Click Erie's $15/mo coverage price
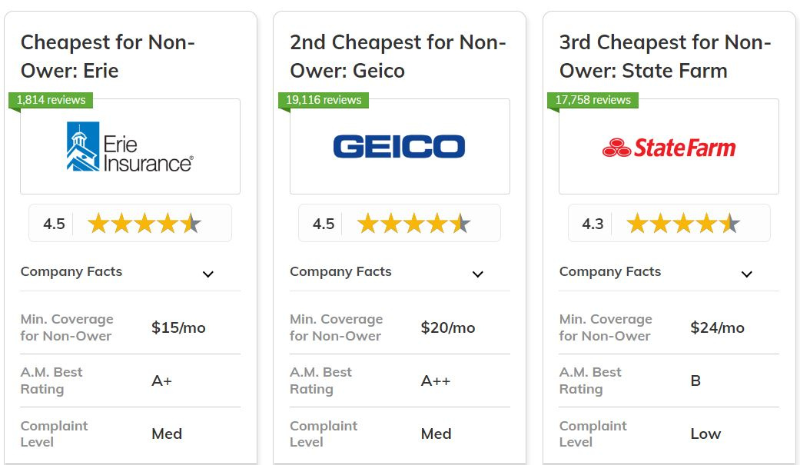 pyautogui.click(x=179, y=328)
